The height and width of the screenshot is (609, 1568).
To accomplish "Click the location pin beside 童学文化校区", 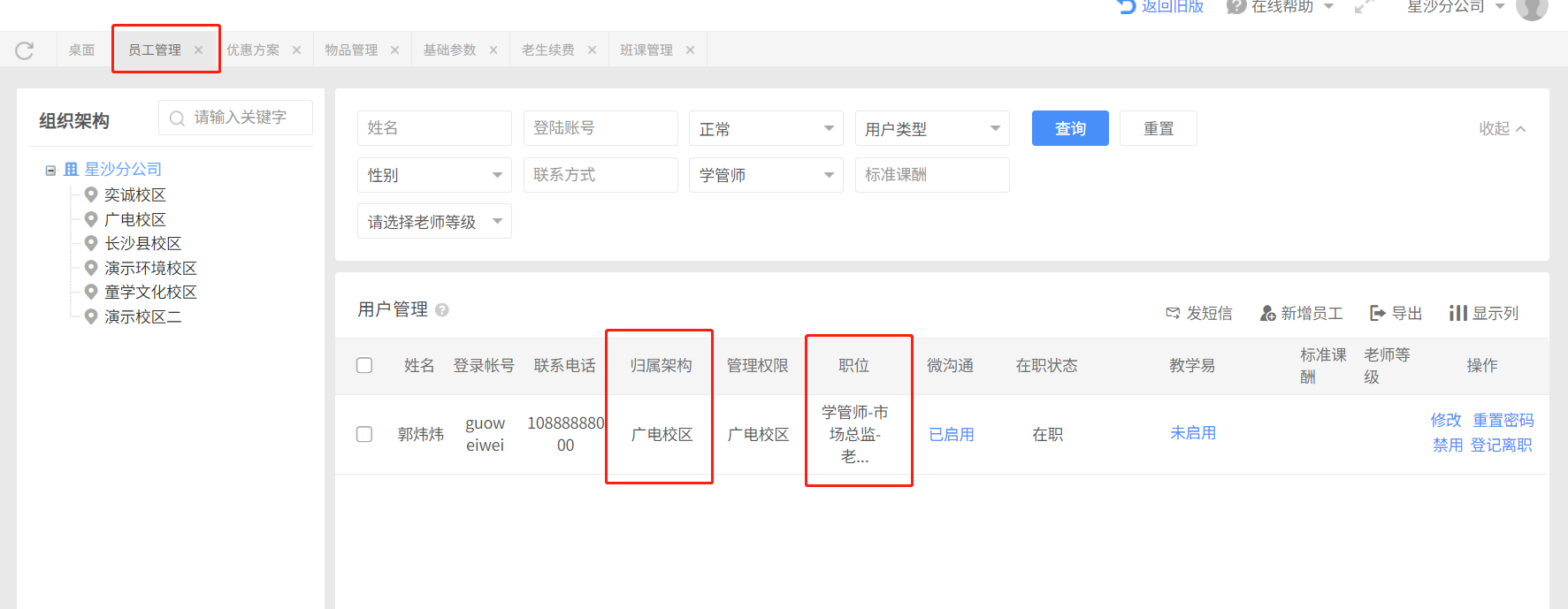I will 90,291.
